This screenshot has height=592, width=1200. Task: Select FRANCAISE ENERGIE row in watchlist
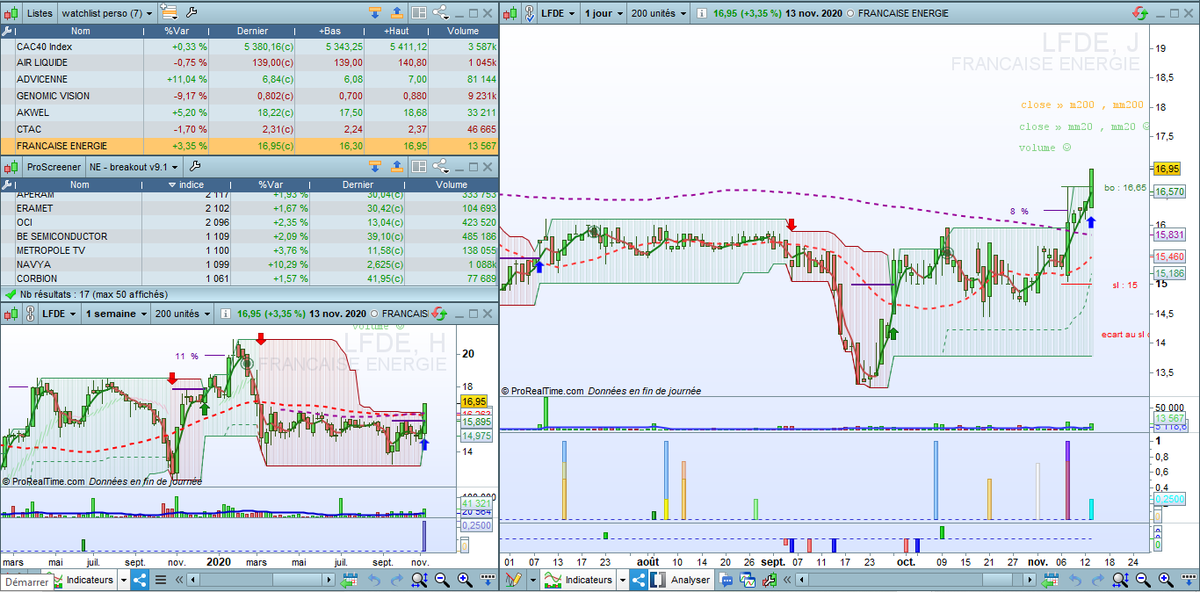pyautogui.click(x=249, y=145)
